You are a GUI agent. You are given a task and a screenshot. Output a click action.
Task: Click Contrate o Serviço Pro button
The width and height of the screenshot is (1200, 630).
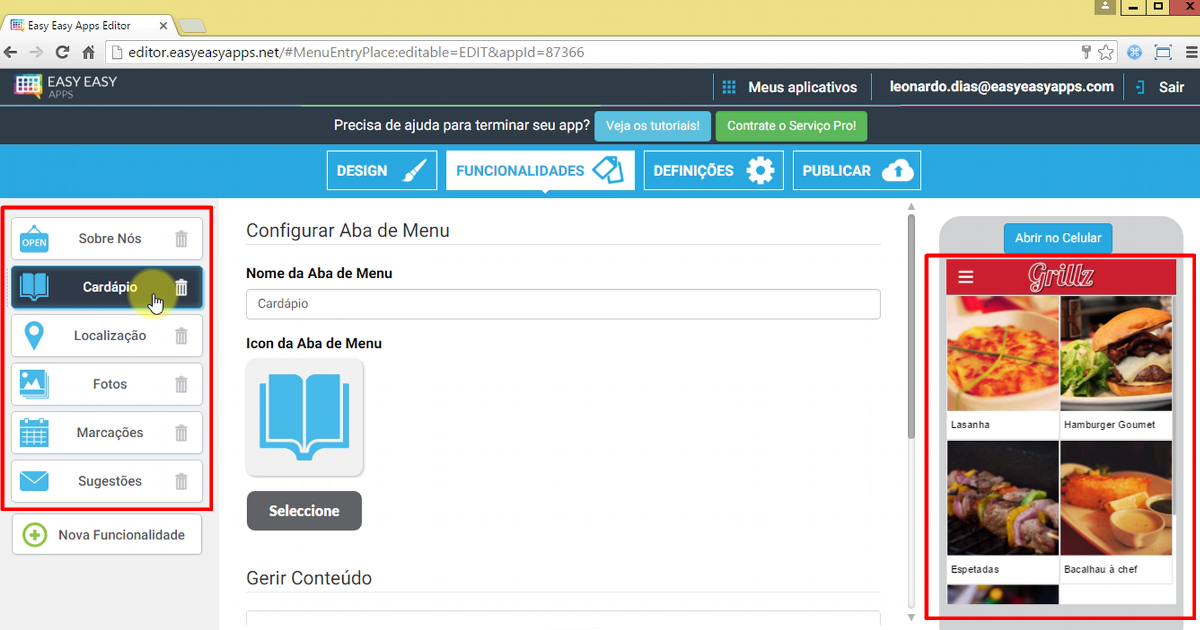[x=791, y=127]
